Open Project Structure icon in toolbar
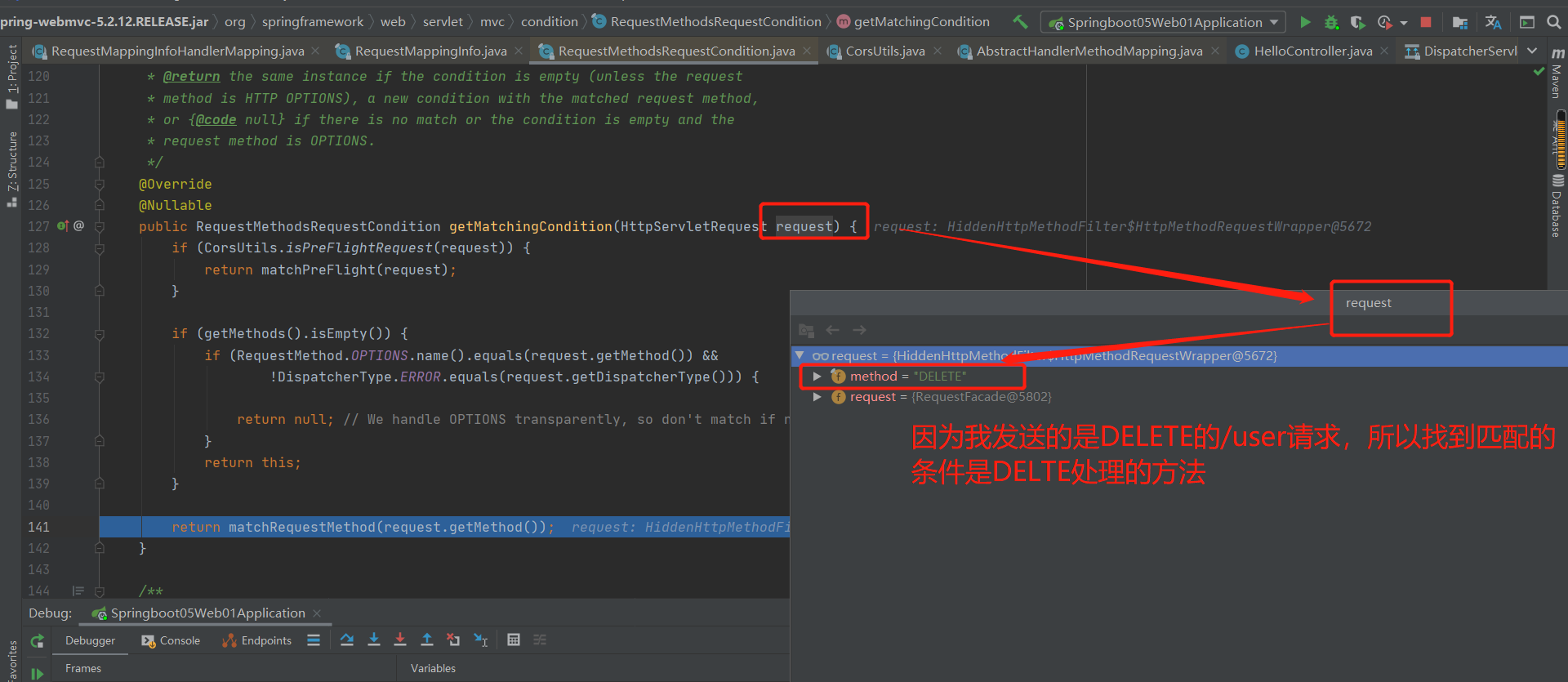This screenshot has height=682, width=1568. tap(1460, 22)
